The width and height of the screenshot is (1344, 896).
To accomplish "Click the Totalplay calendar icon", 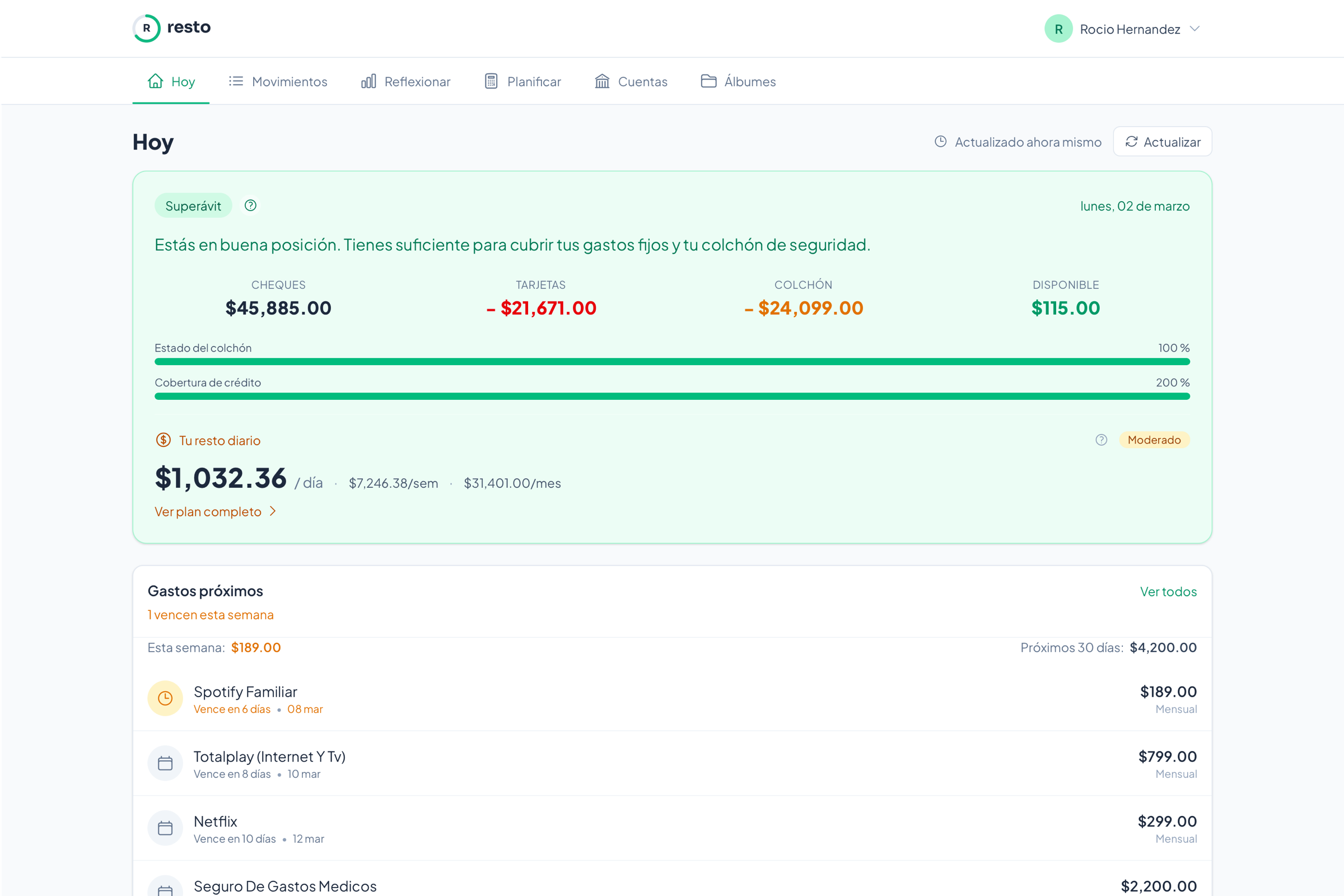I will [x=165, y=763].
